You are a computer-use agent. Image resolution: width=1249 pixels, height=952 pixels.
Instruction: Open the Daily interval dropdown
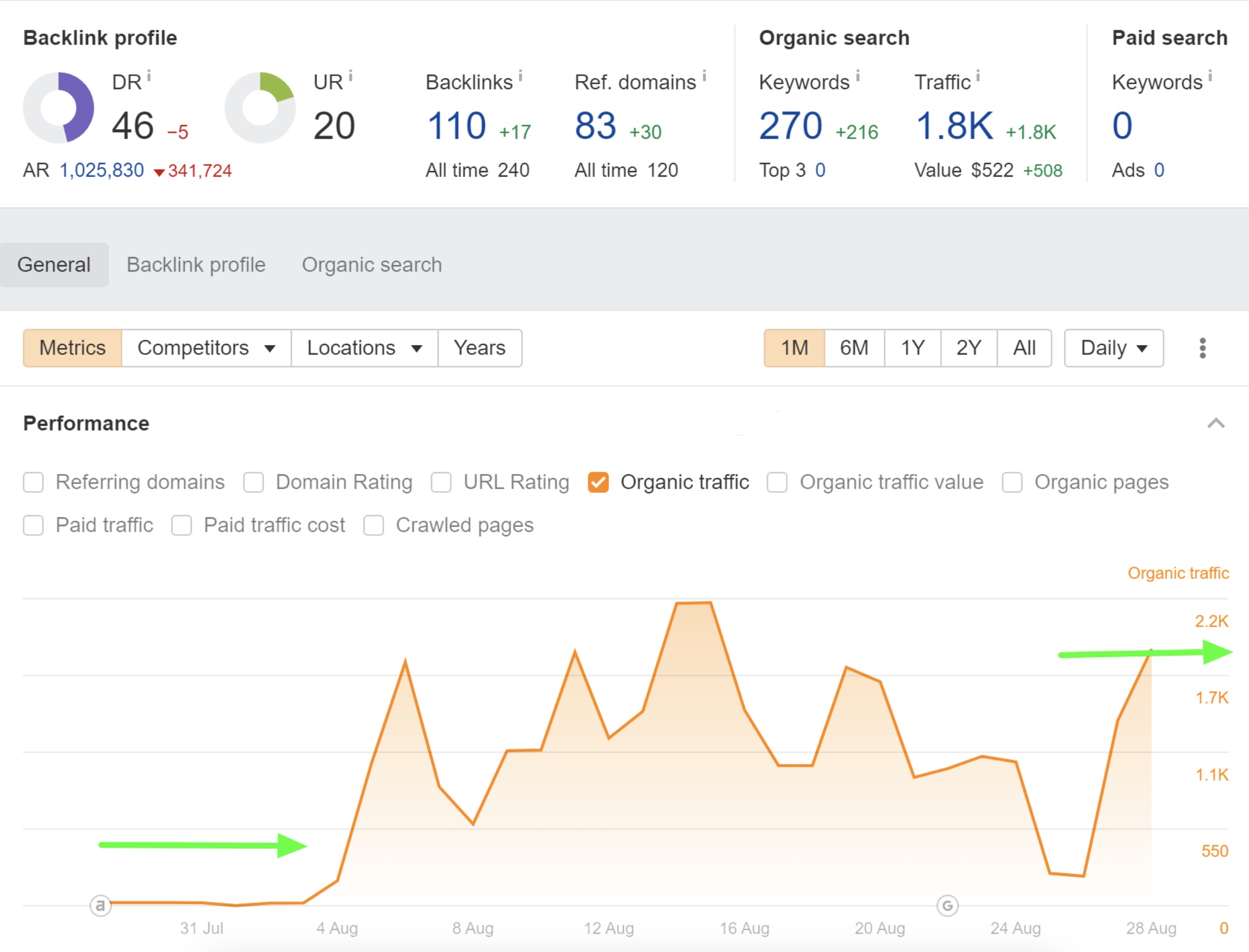pos(1114,348)
